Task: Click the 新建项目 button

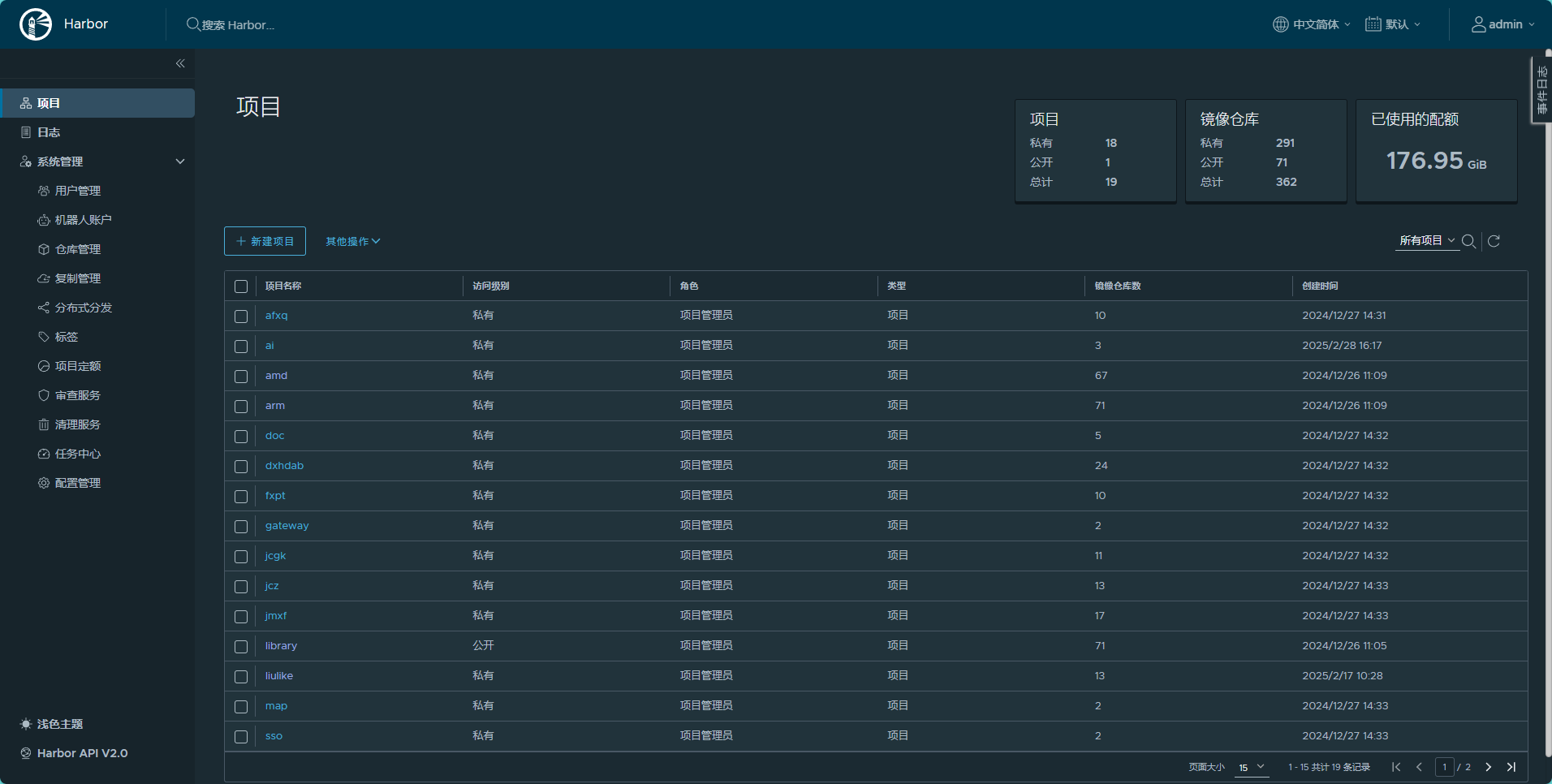Action: click(265, 241)
